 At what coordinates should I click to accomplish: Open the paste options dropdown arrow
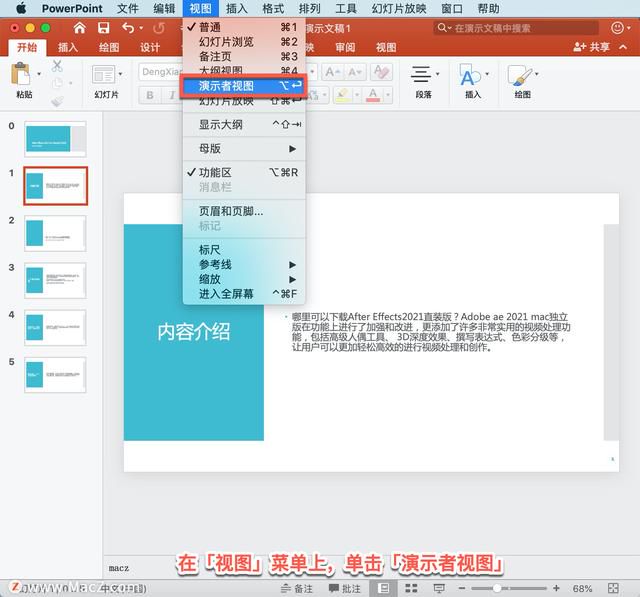tap(39, 74)
